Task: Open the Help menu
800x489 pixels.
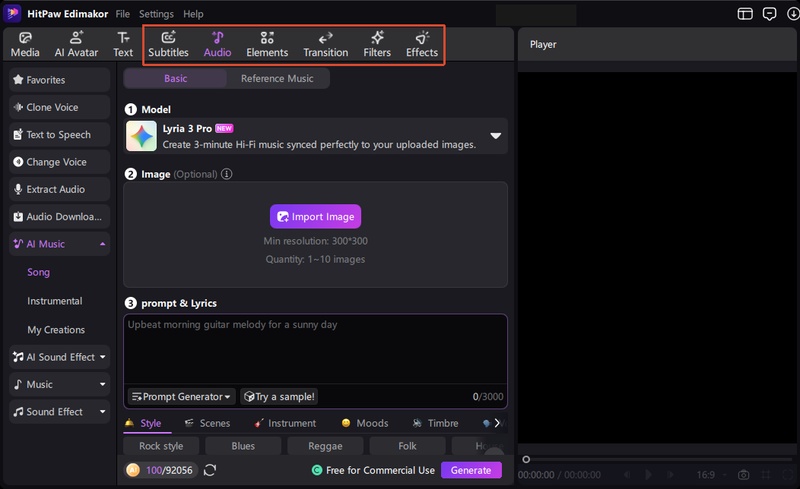Action: [193, 14]
